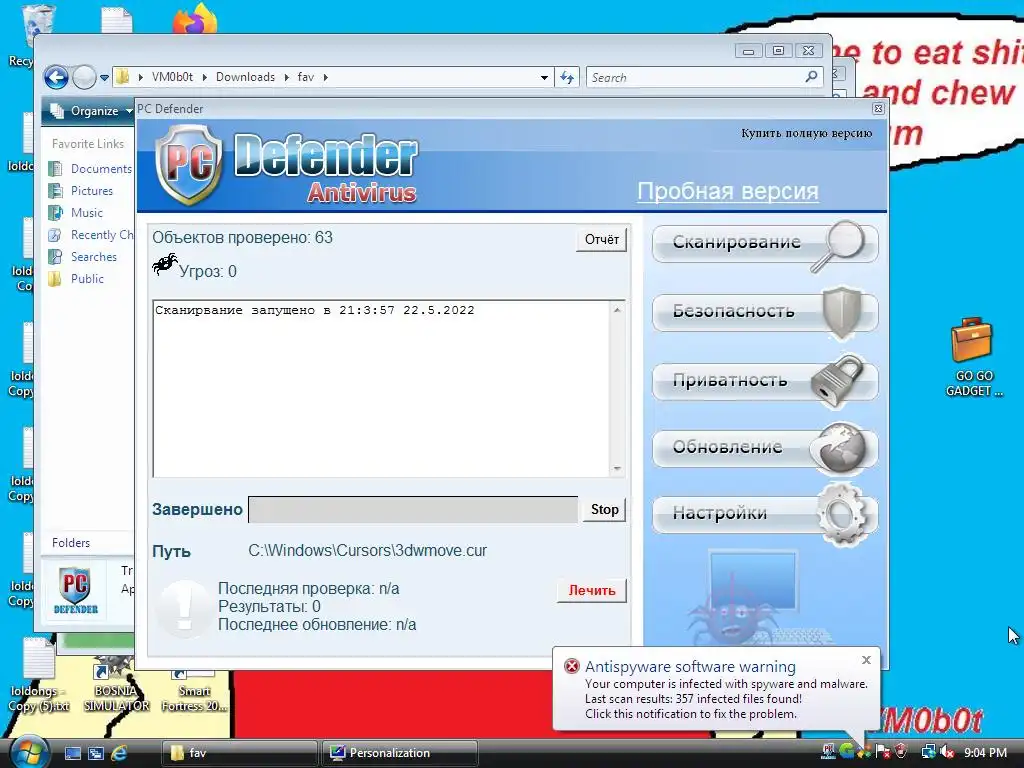This screenshot has height=768, width=1024.
Task: Click the address bar folder icon
Action: pos(122,77)
